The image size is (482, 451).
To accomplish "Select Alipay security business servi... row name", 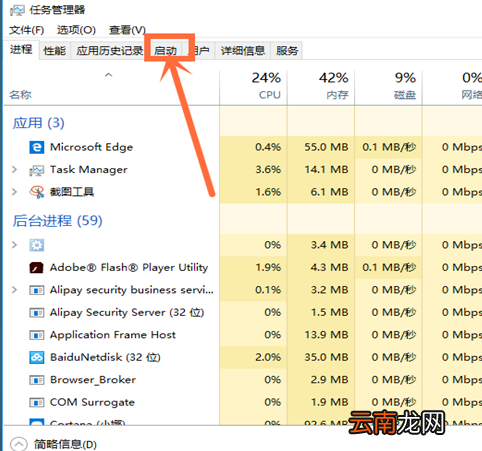I will (x=132, y=290).
